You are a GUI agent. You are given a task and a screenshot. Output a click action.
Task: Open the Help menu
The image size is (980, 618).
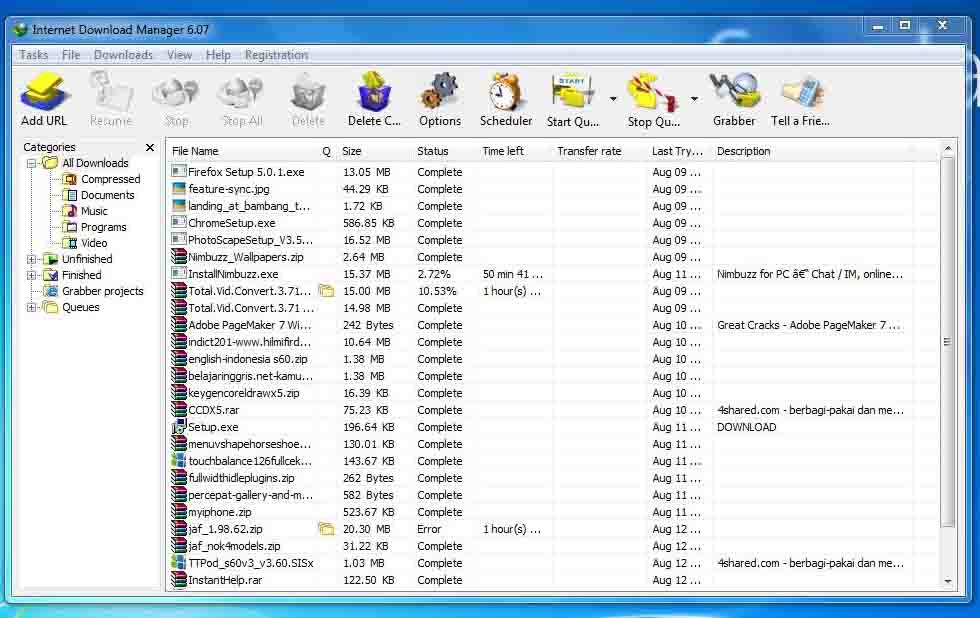(x=218, y=55)
